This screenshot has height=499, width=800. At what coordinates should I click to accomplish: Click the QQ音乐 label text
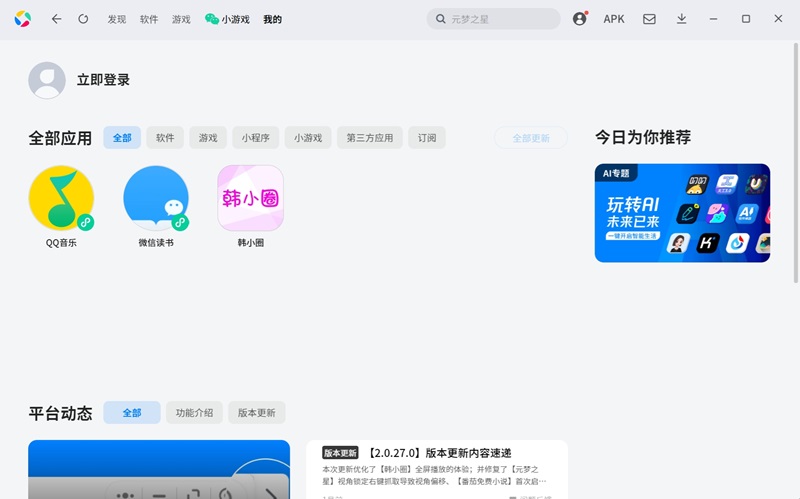61,243
